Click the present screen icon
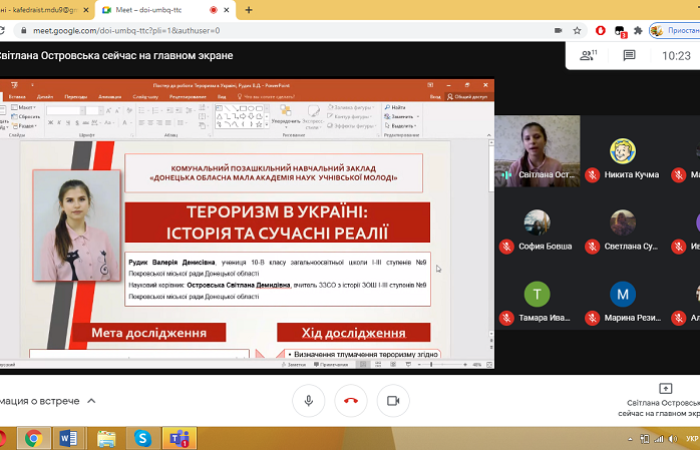Viewport: 700px width, 450px height. pyautogui.click(x=666, y=388)
